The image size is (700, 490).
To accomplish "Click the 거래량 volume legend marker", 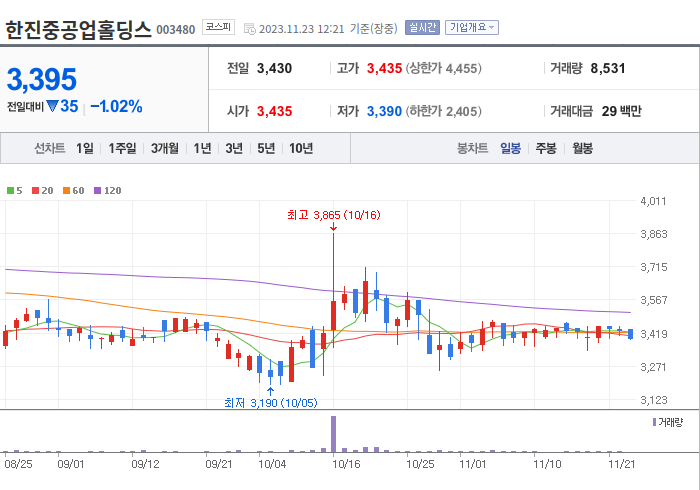I will tap(654, 422).
